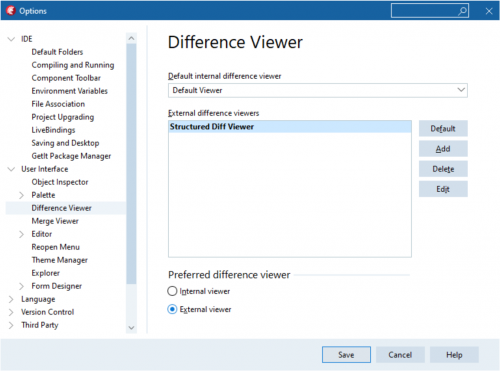Open Object Inspector page
Screen dimensions: 500x371
(x=60, y=182)
